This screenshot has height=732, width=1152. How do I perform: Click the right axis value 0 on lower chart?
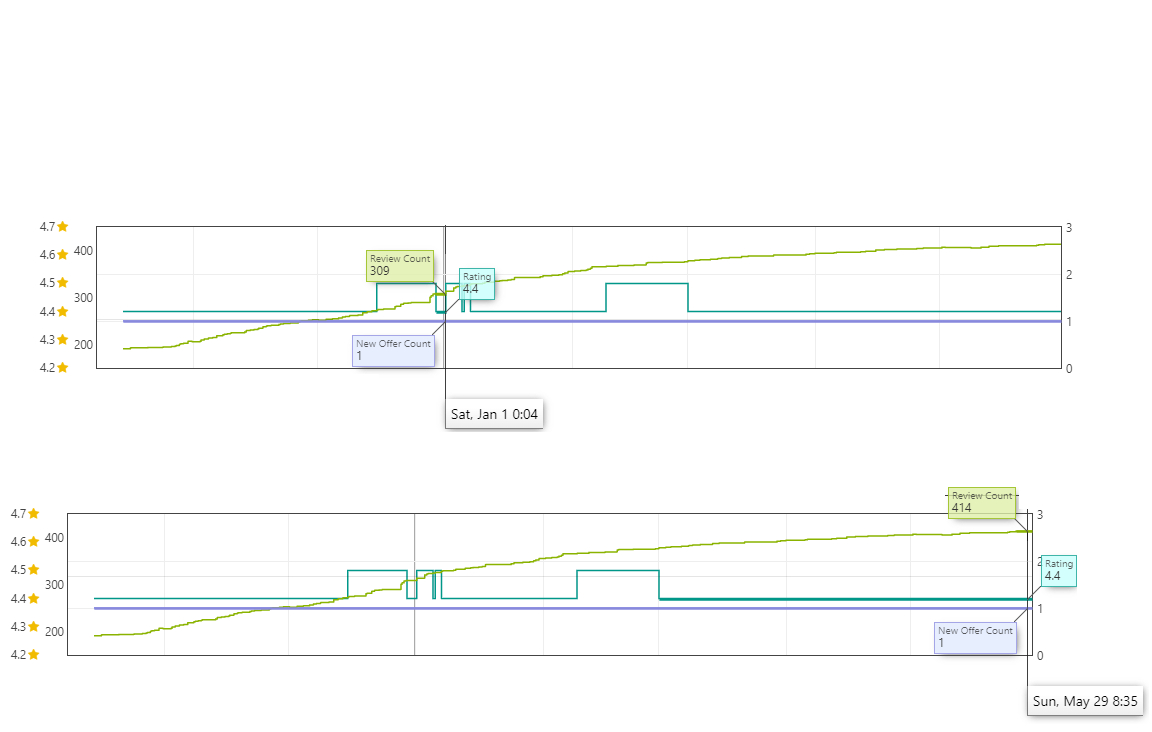(1040, 656)
